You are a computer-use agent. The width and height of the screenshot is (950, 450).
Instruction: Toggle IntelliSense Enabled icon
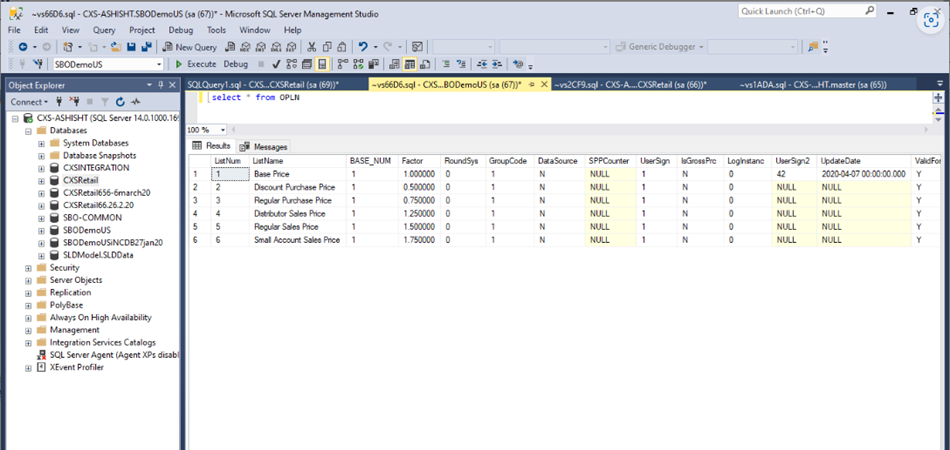click(323, 64)
